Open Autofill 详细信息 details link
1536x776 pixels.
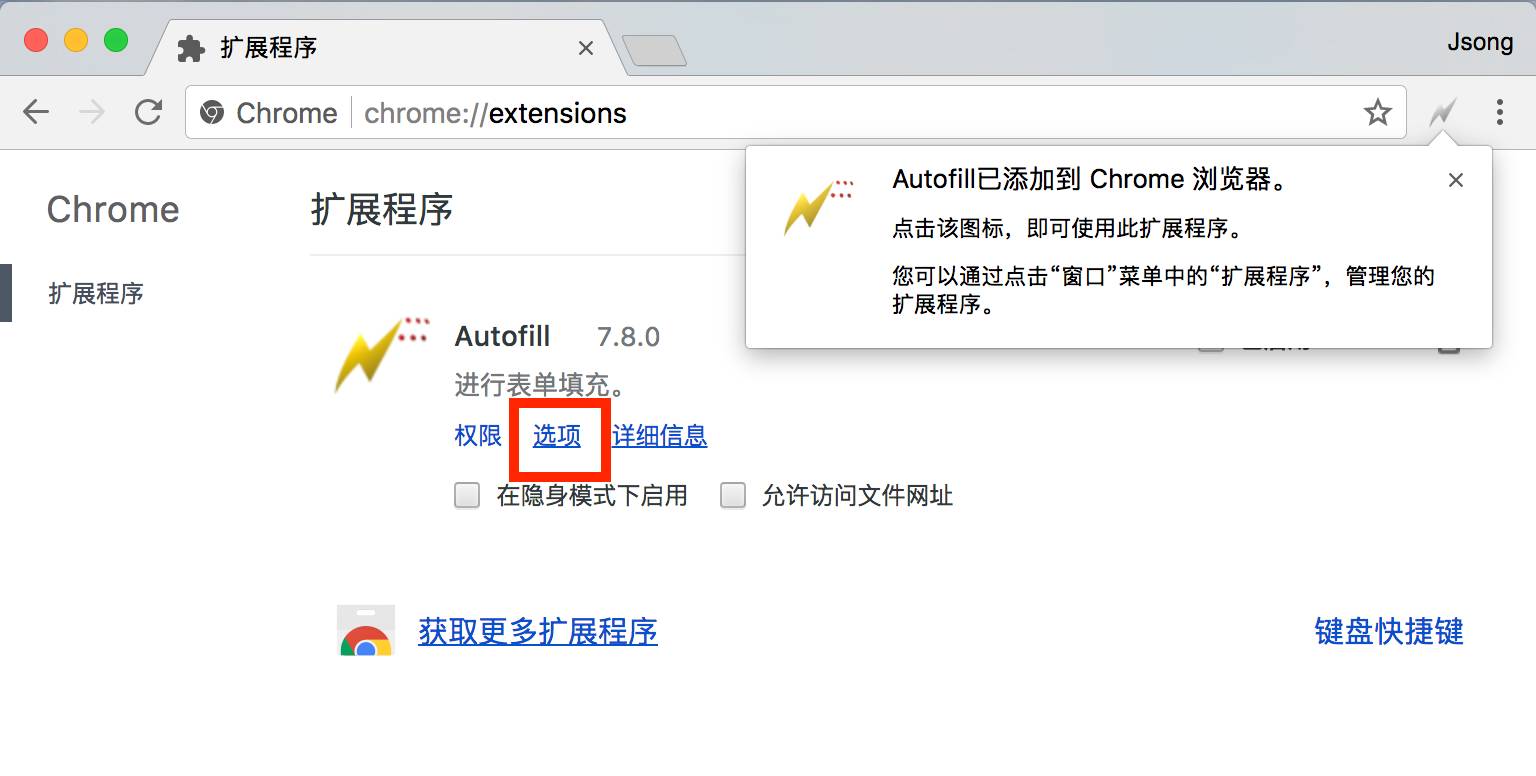(x=660, y=436)
